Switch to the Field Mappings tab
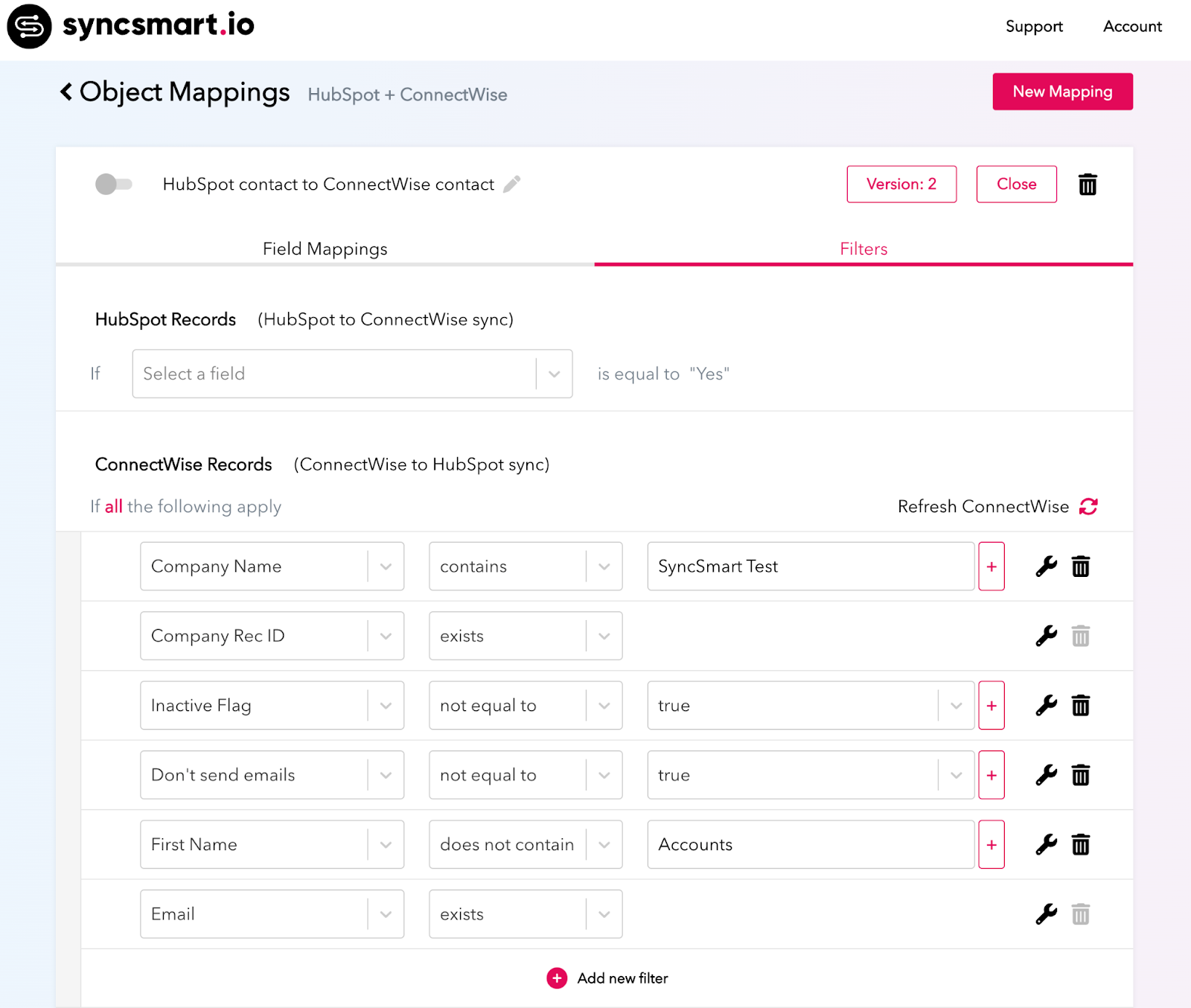This screenshot has height=1008, width=1191. [325, 249]
